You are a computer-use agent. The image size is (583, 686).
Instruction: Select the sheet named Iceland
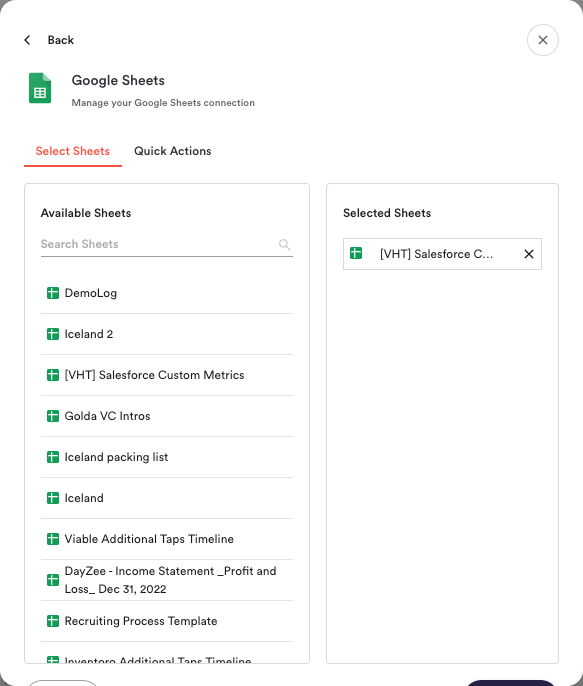[x=167, y=498]
